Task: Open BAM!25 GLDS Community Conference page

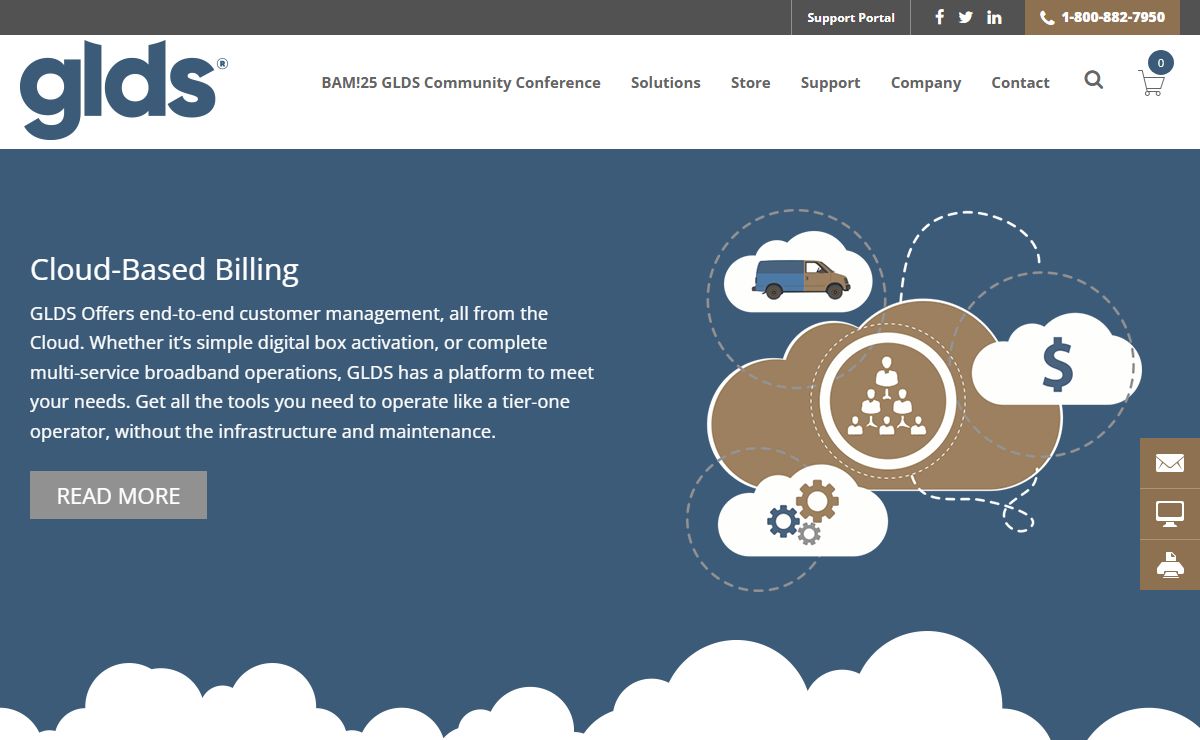Action: 461,83
